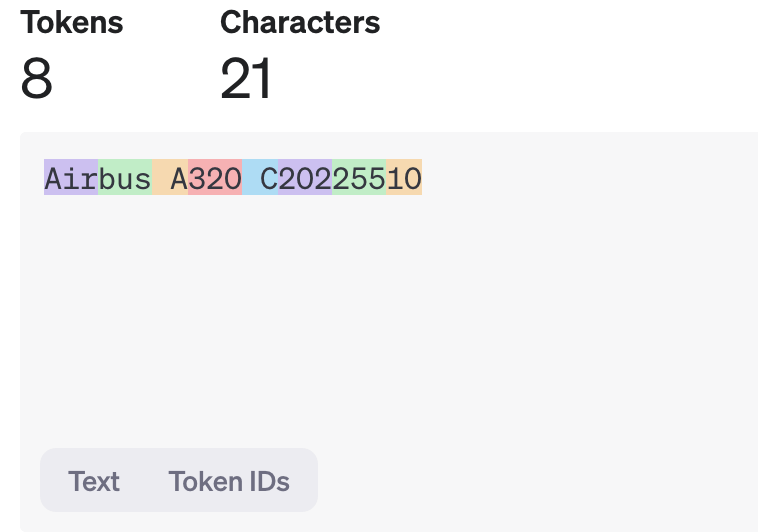This screenshot has width=758, height=532.
Task: Click the character count number 21
Action: [246, 78]
